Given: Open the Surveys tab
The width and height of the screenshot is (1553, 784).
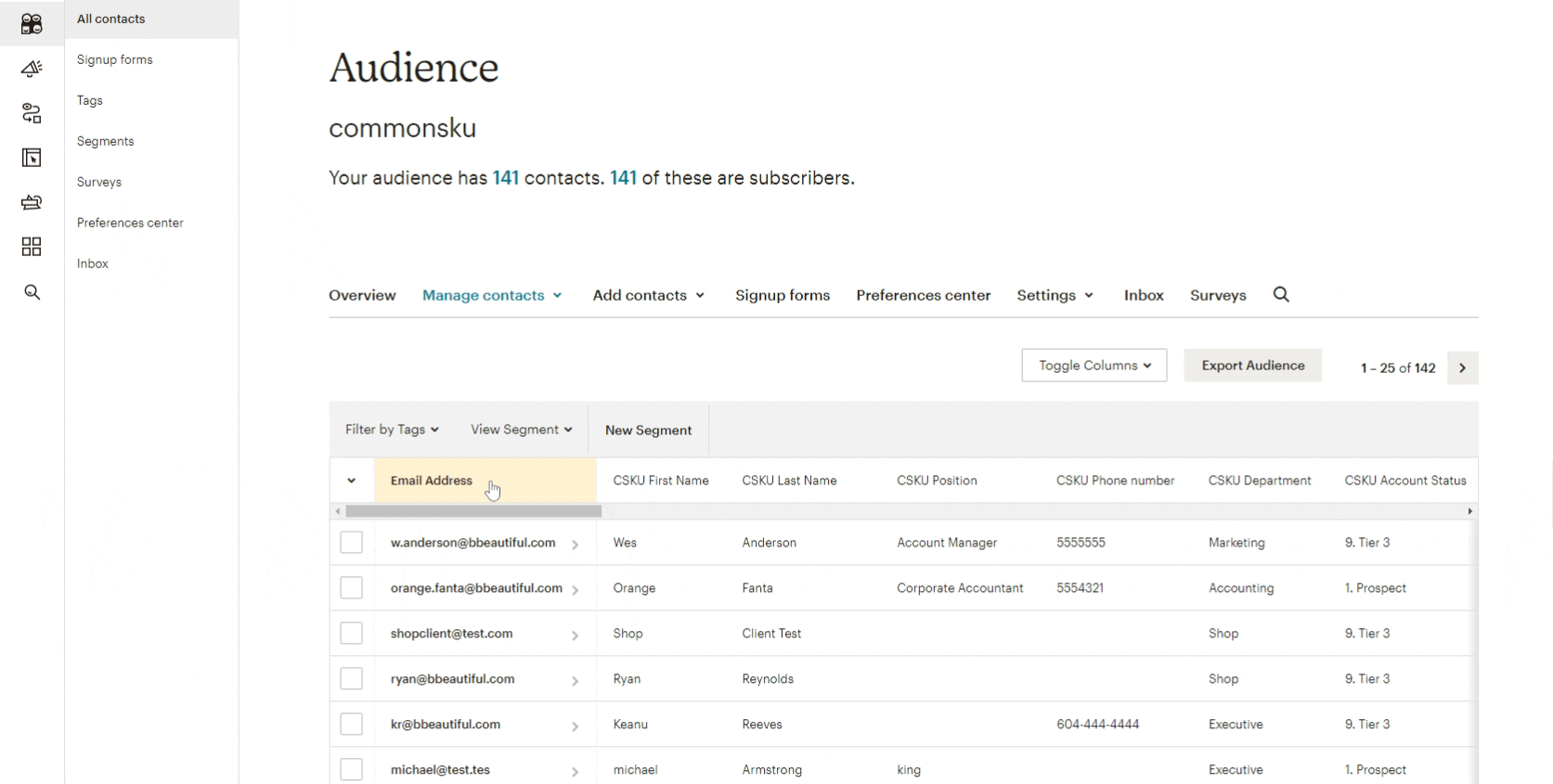Looking at the screenshot, I should (1218, 295).
